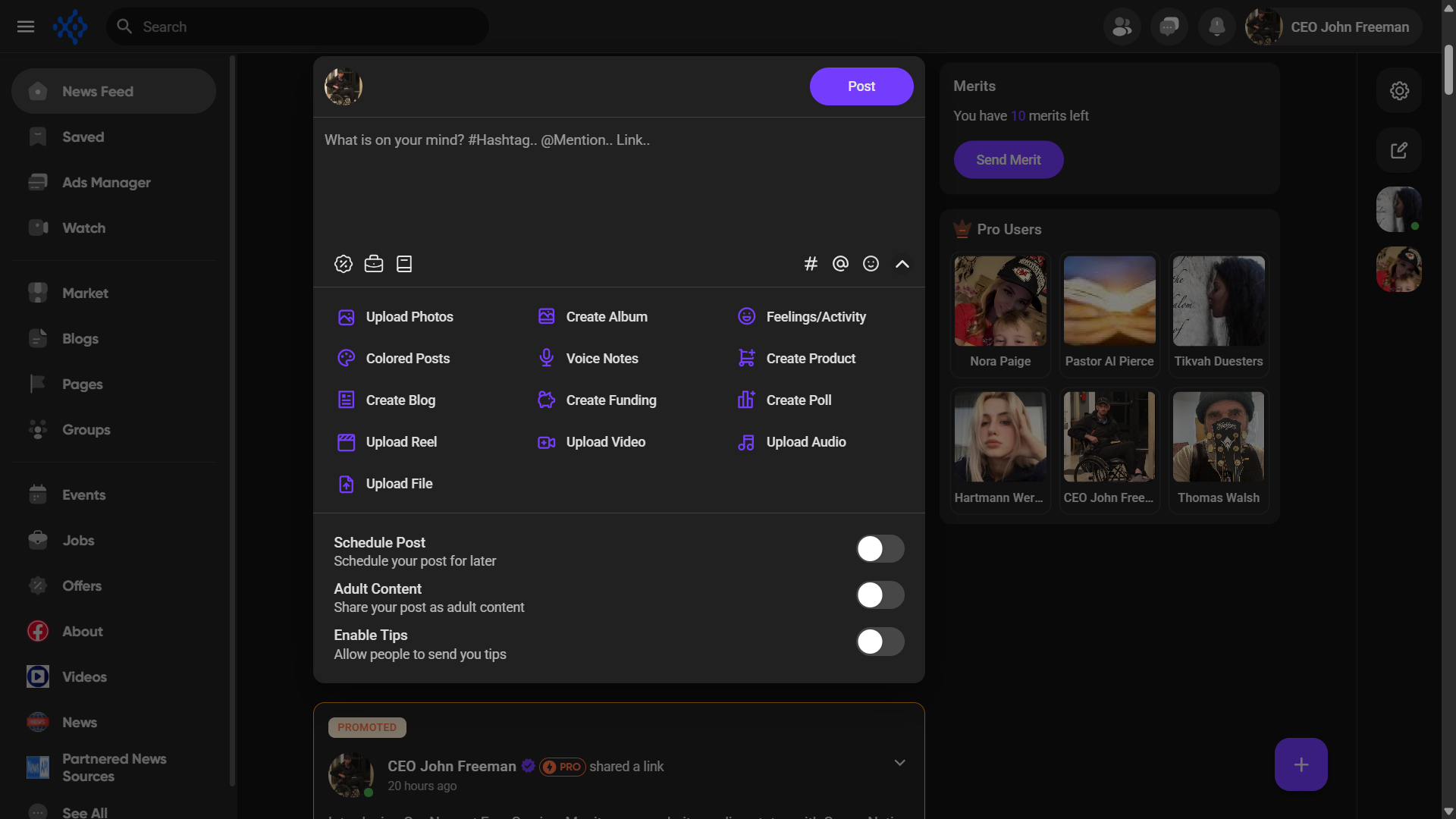Enable the Schedule Post toggle
This screenshot has height=819, width=1456.
click(880, 549)
